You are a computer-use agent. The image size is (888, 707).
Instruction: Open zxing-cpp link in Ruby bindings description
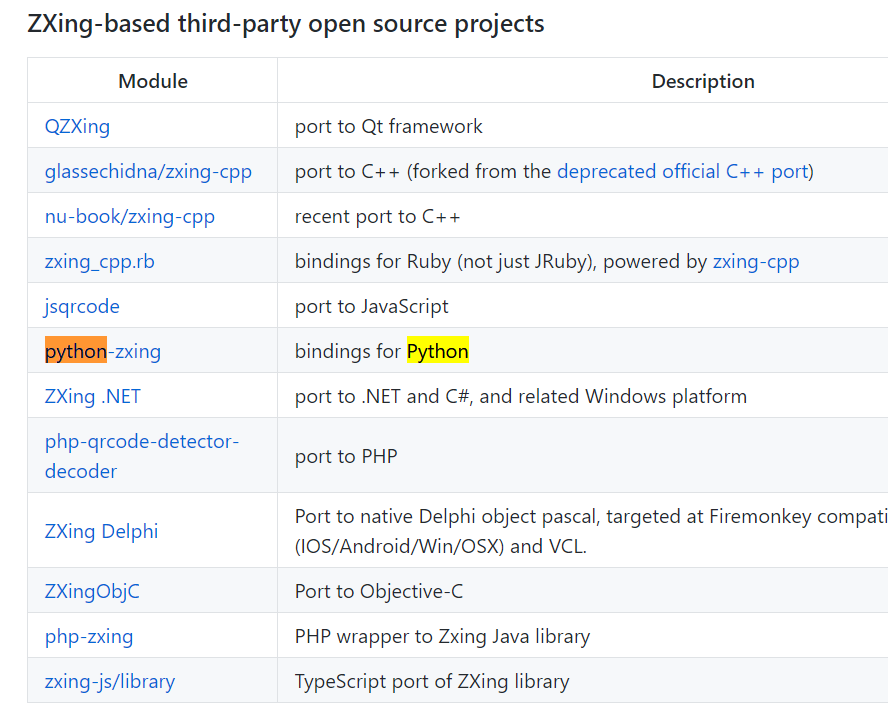click(755, 261)
